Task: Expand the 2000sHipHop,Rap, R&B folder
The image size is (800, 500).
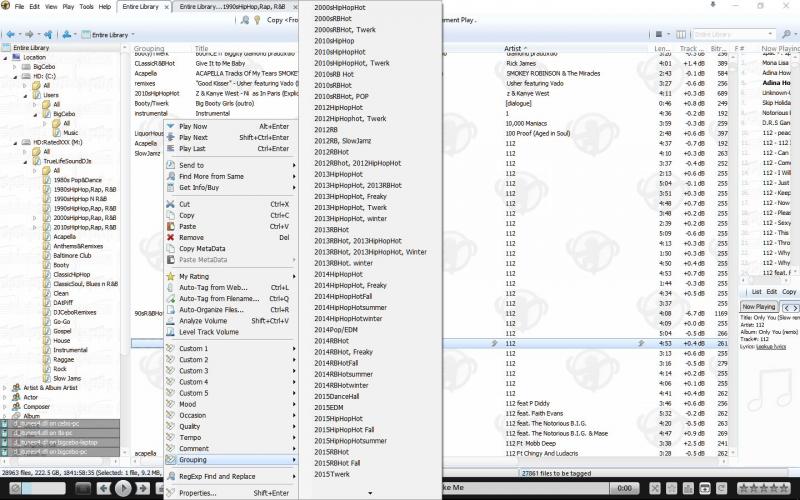Action: 34,218
